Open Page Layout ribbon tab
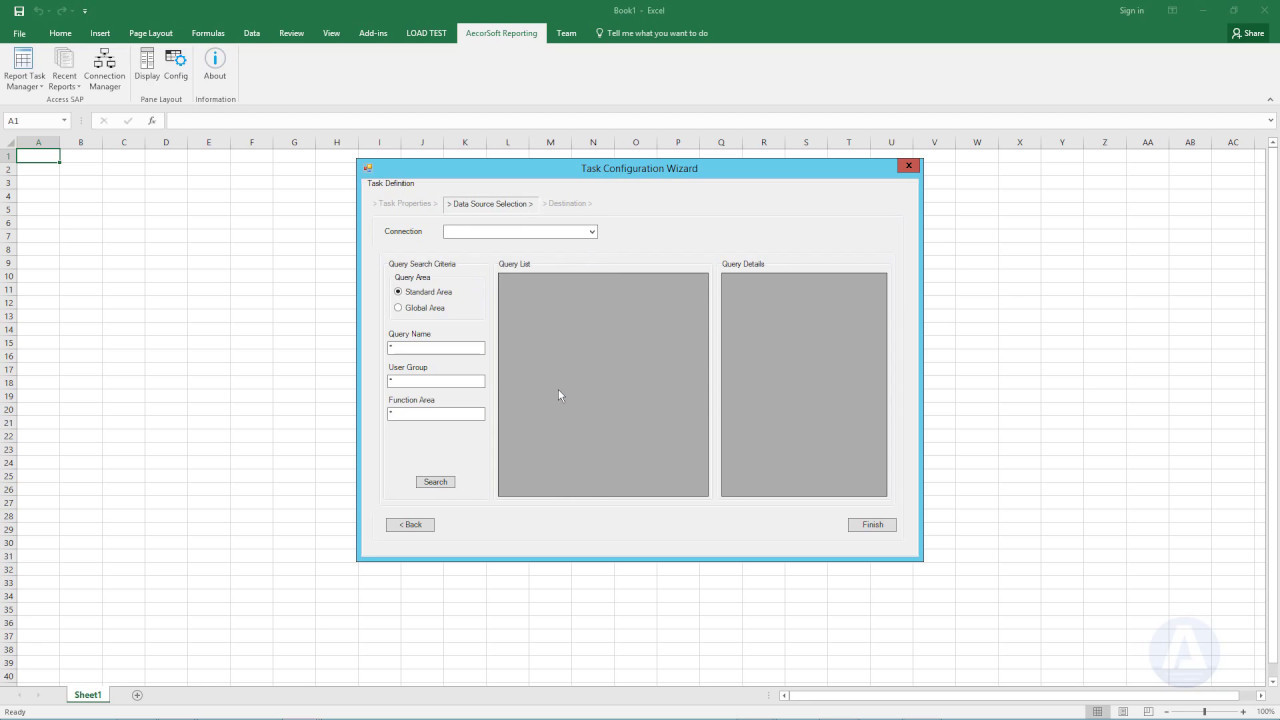 [151, 33]
